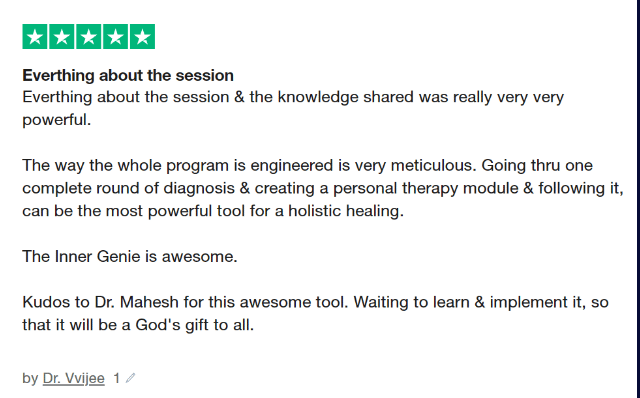
Task: Click the fifth (last) rating star
Action: point(142,36)
